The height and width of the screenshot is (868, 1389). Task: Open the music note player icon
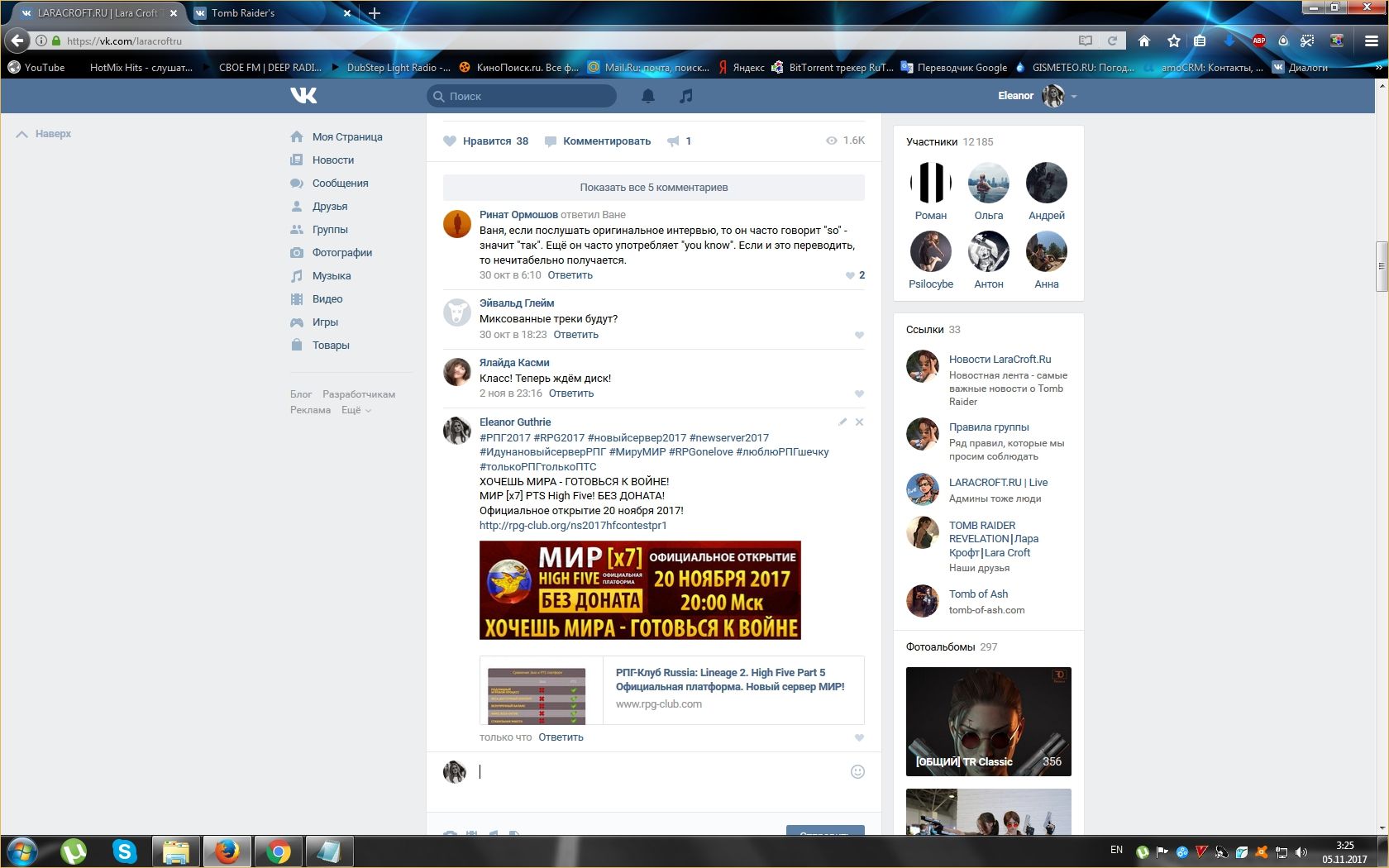[x=685, y=96]
